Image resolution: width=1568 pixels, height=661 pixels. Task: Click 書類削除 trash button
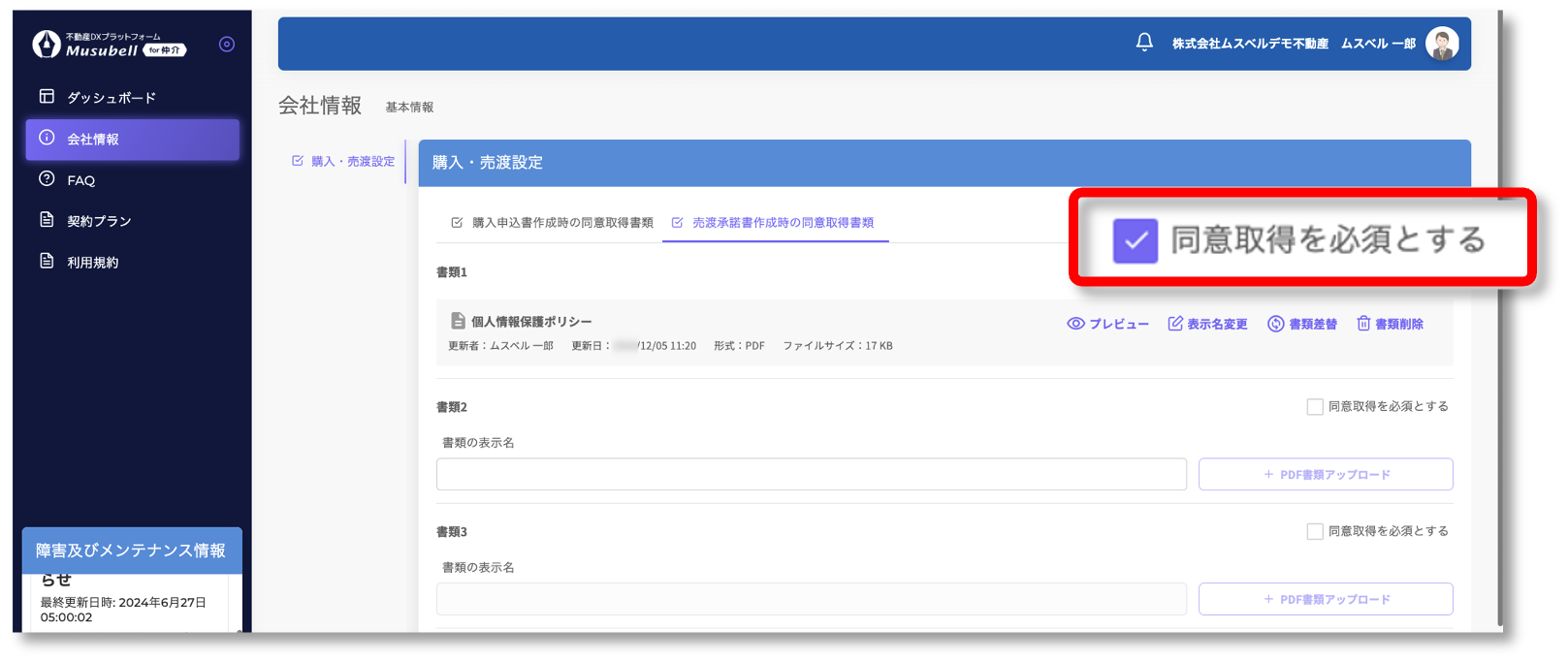(x=1390, y=324)
